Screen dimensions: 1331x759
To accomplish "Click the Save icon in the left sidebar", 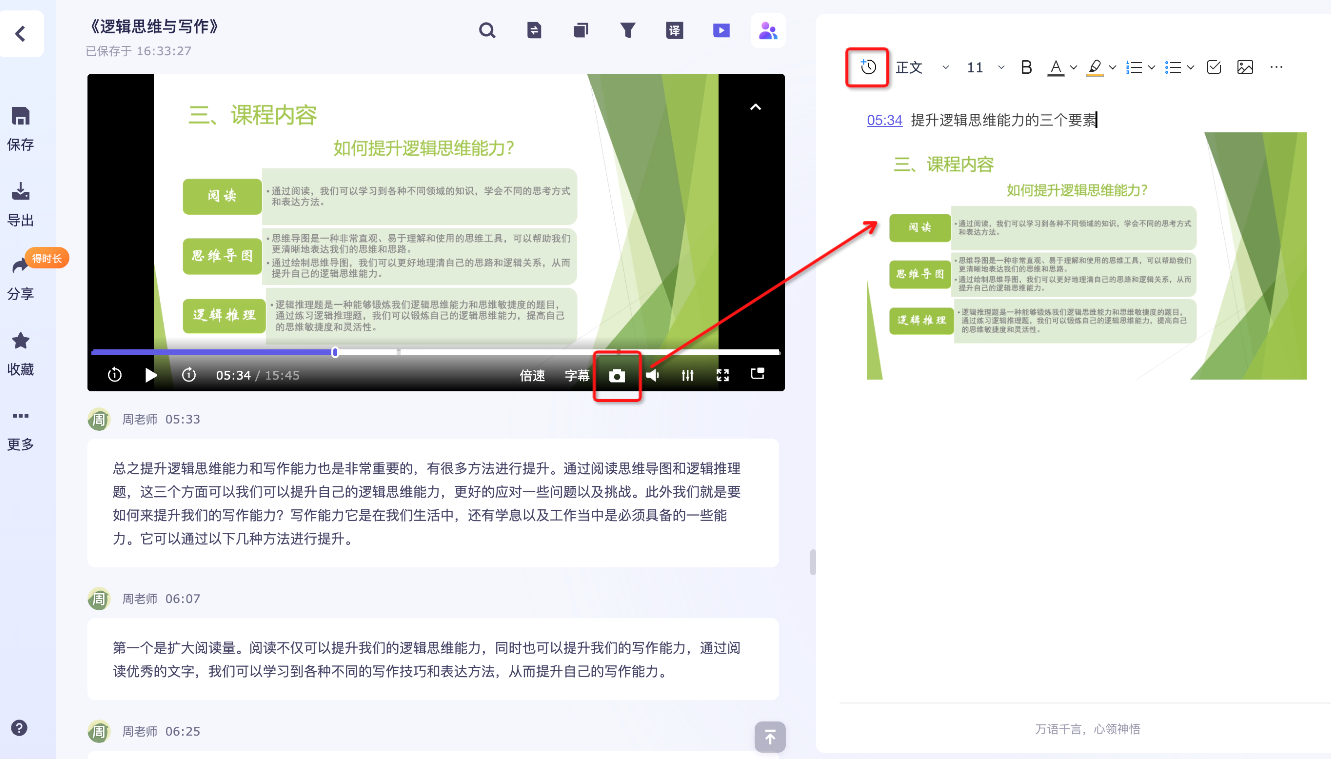I will click(x=20, y=127).
